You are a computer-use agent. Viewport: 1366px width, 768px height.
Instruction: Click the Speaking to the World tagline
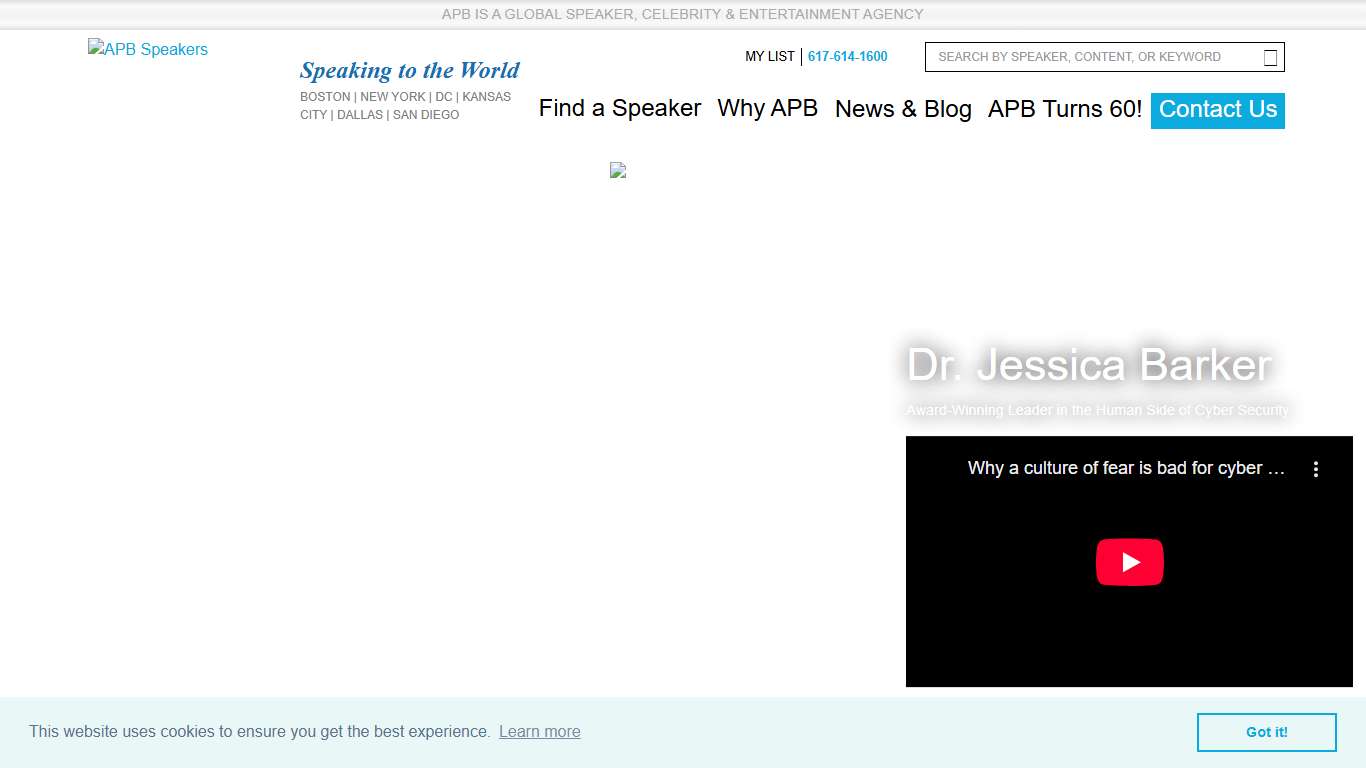coord(409,70)
